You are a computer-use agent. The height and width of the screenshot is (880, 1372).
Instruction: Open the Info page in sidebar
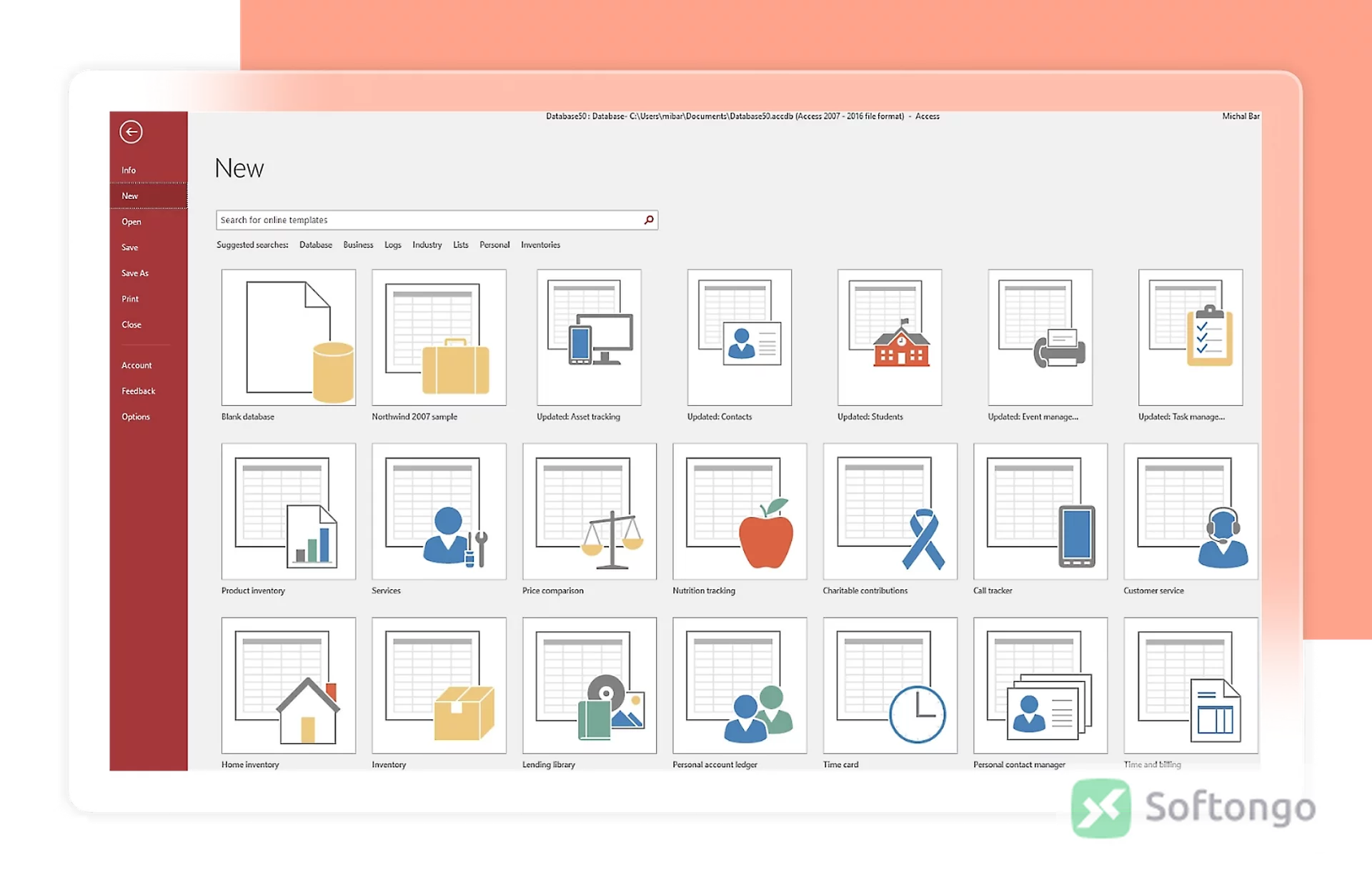(129, 170)
